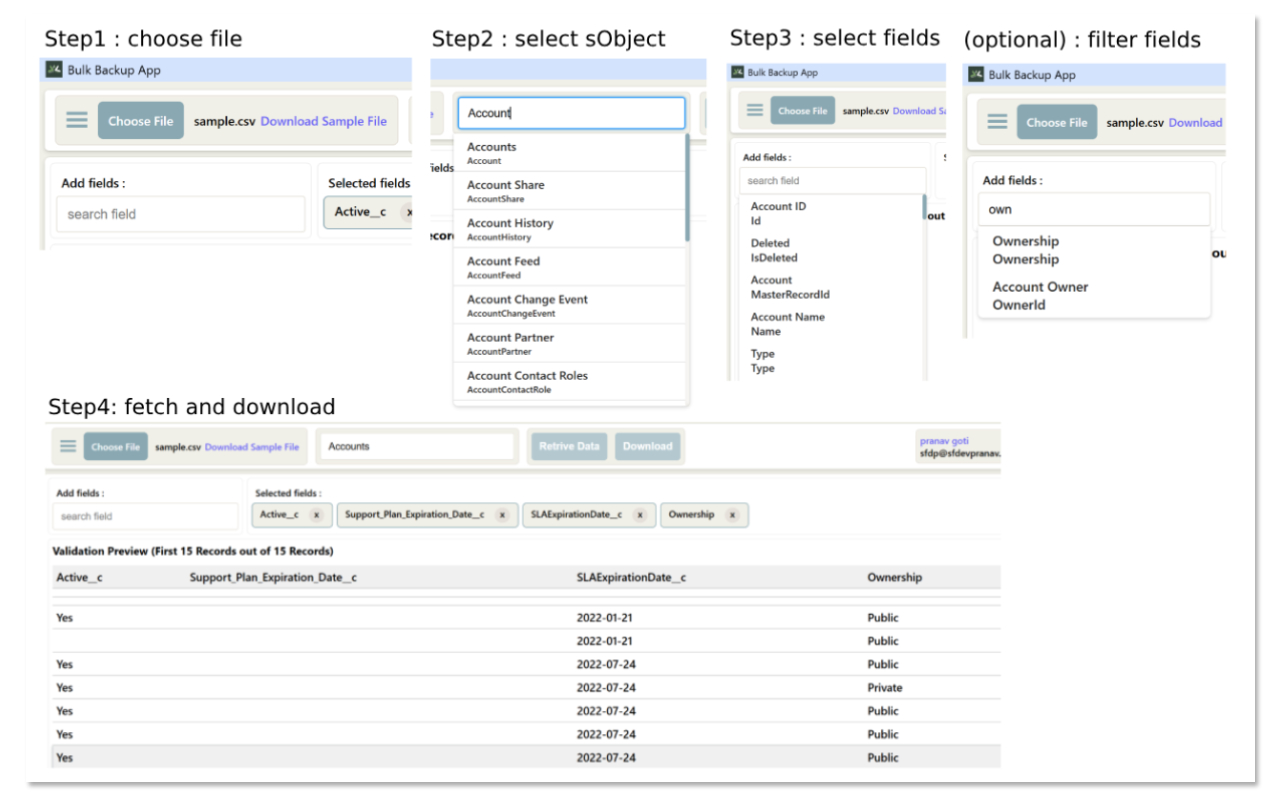Screen dimensions: 1280x800
Task: Select Type field in Step3 list
Action: [x=830, y=361]
